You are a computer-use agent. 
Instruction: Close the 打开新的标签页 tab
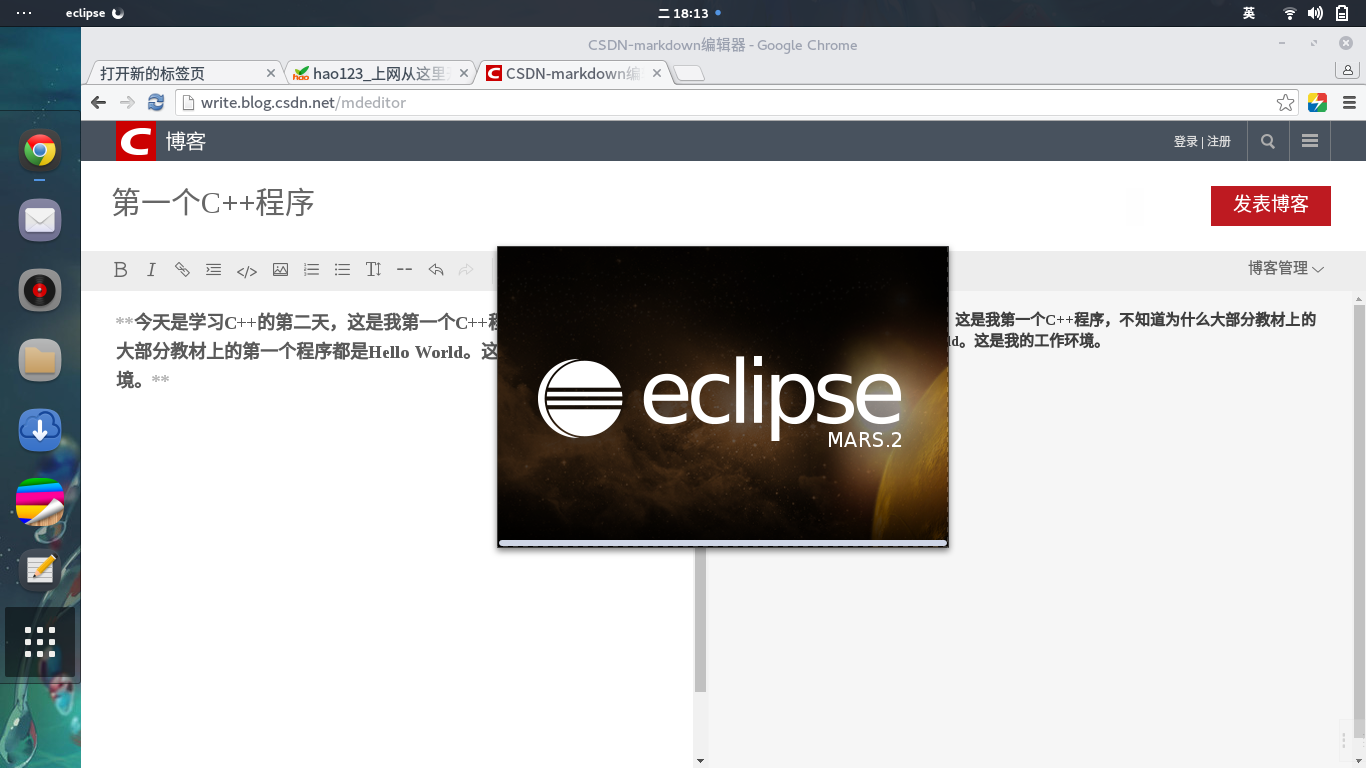tap(271, 73)
